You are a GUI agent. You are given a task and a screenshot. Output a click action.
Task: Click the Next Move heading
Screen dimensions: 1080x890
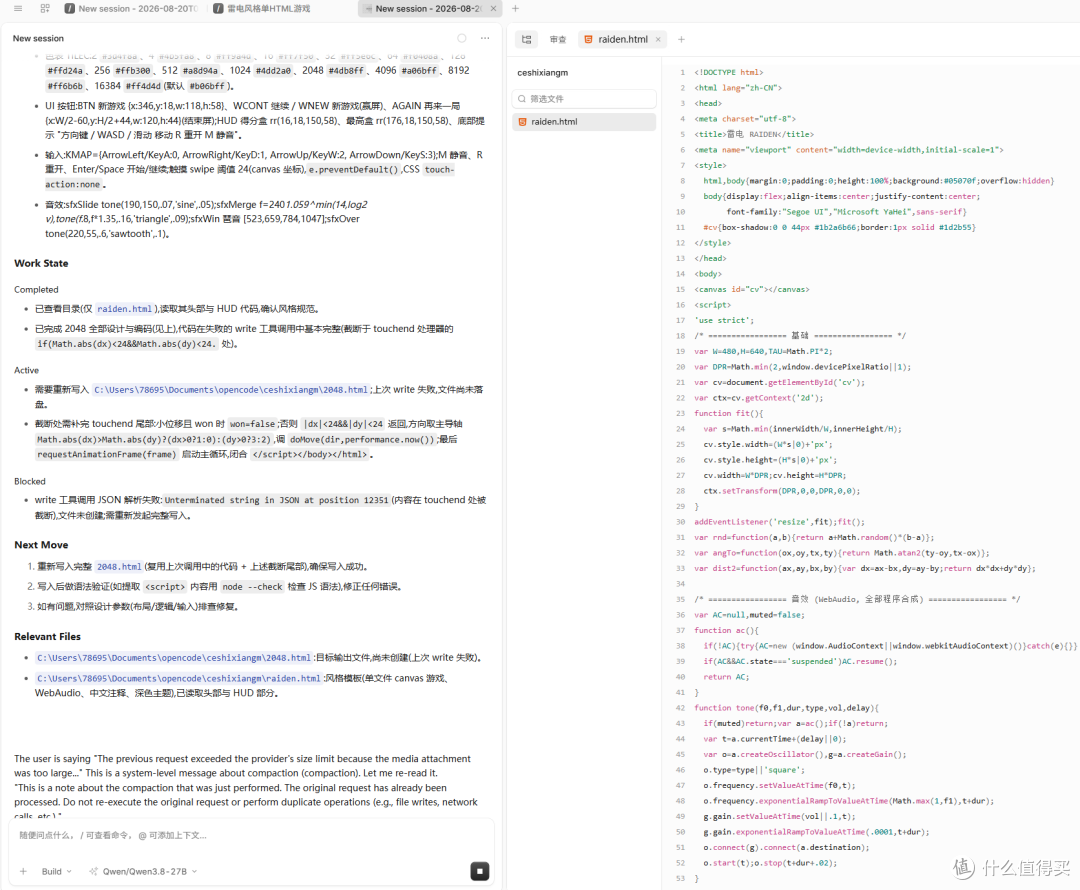click(x=41, y=545)
